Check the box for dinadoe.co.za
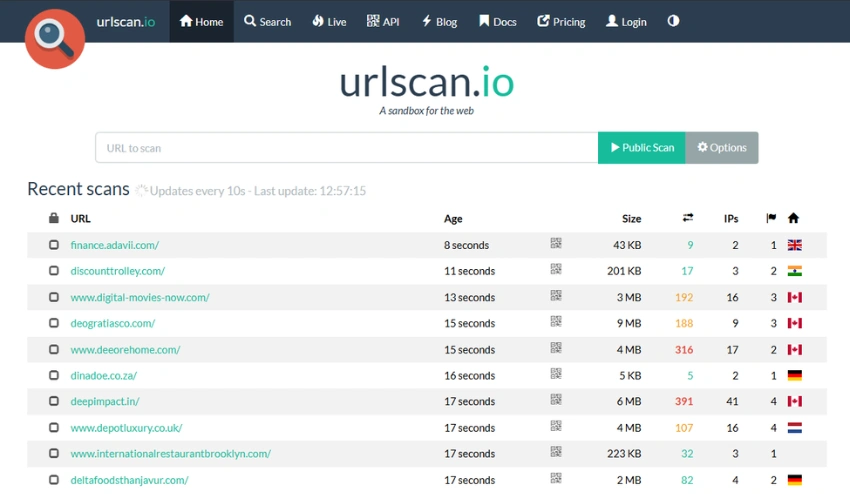This screenshot has width=850, height=494. [54, 375]
